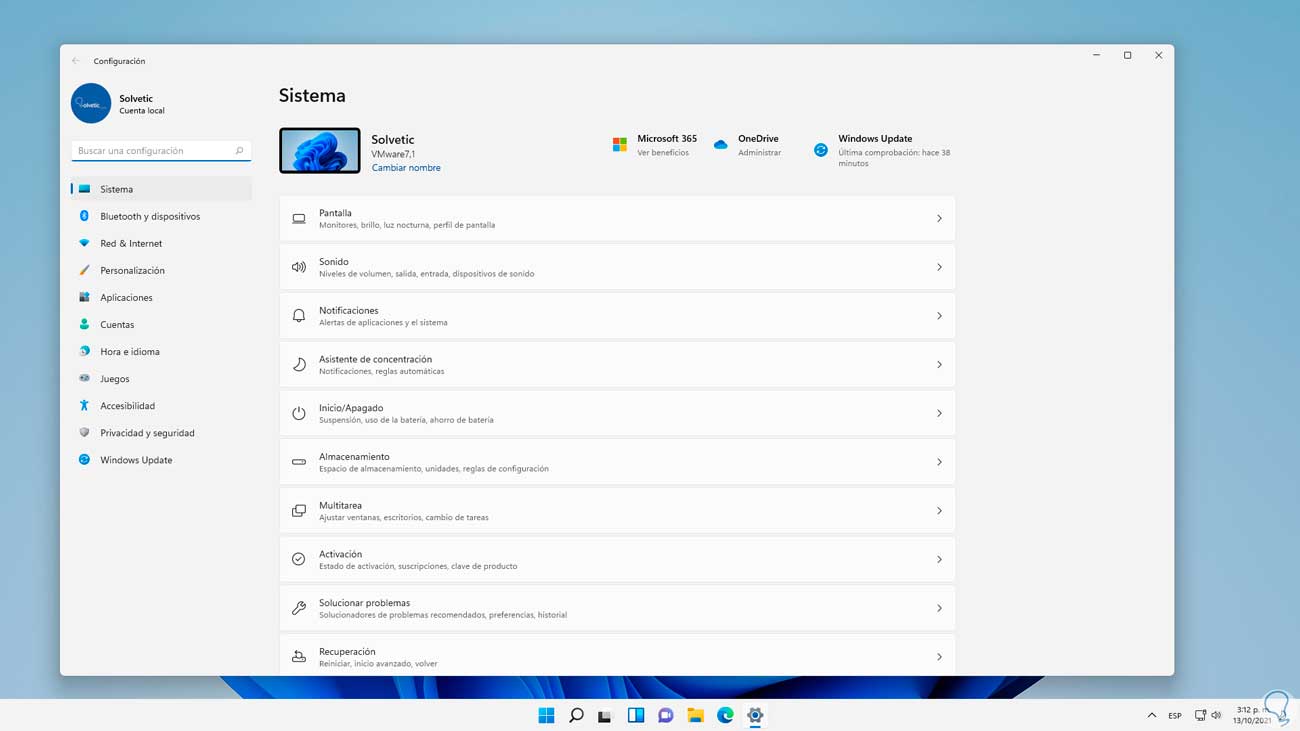Screen dimensions: 1300x731
Task: Click the Inicio/Apagado power icon
Action: [299, 413]
